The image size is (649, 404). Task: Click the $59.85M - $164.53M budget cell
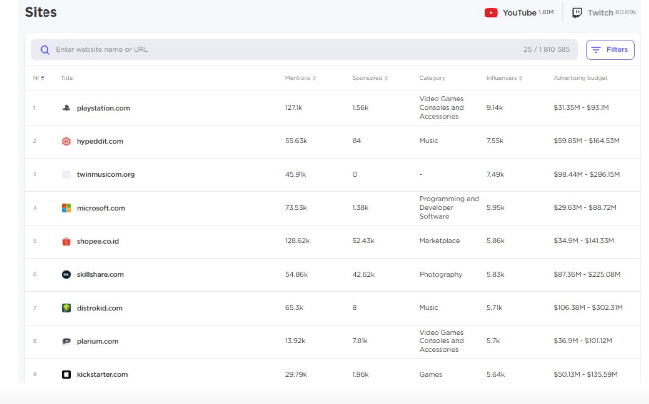click(587, 141)
